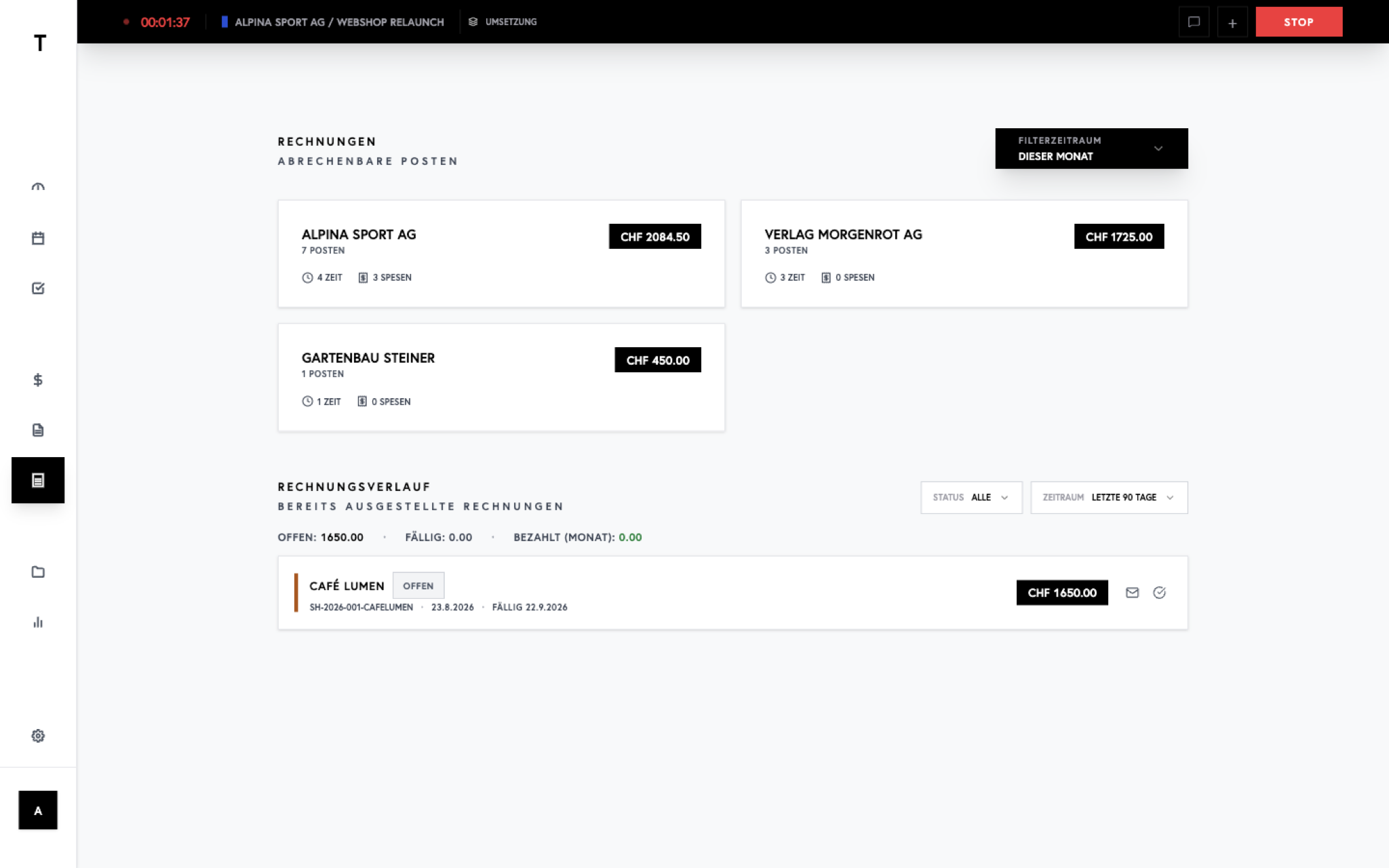Click the Offen: 1650.00 summary

pyautogui.click(x=320, y=537)
